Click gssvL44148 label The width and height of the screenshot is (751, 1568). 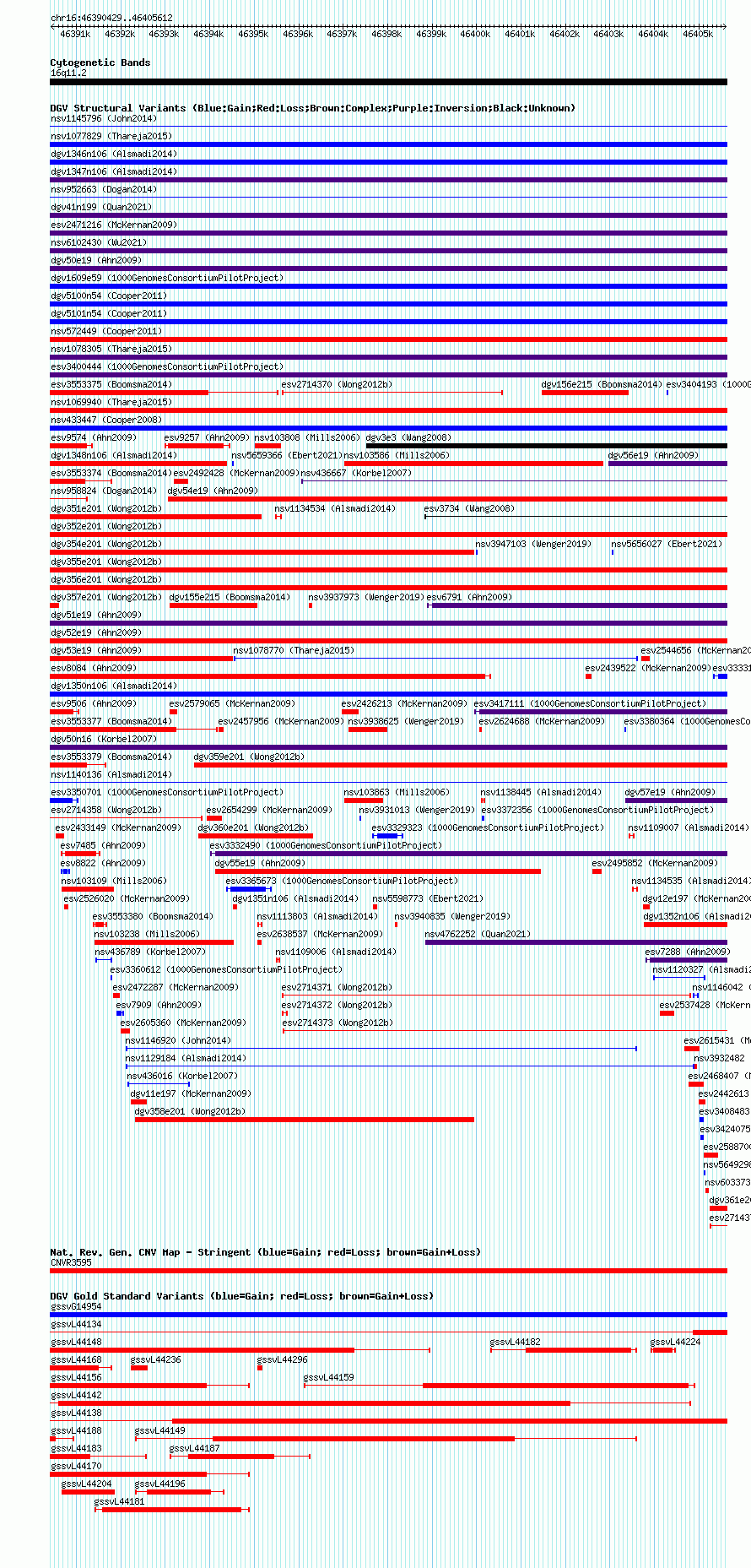coord(76,1342)
